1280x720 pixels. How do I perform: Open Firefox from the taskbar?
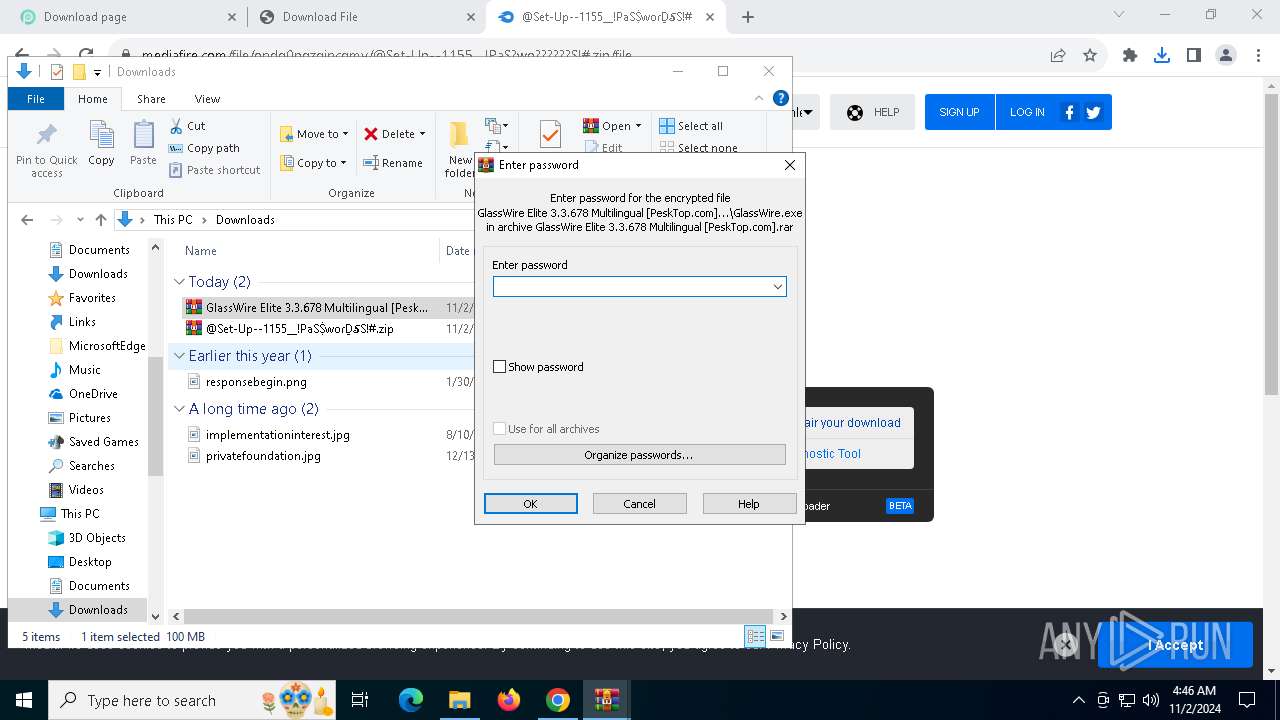click(x=509, y=700)
